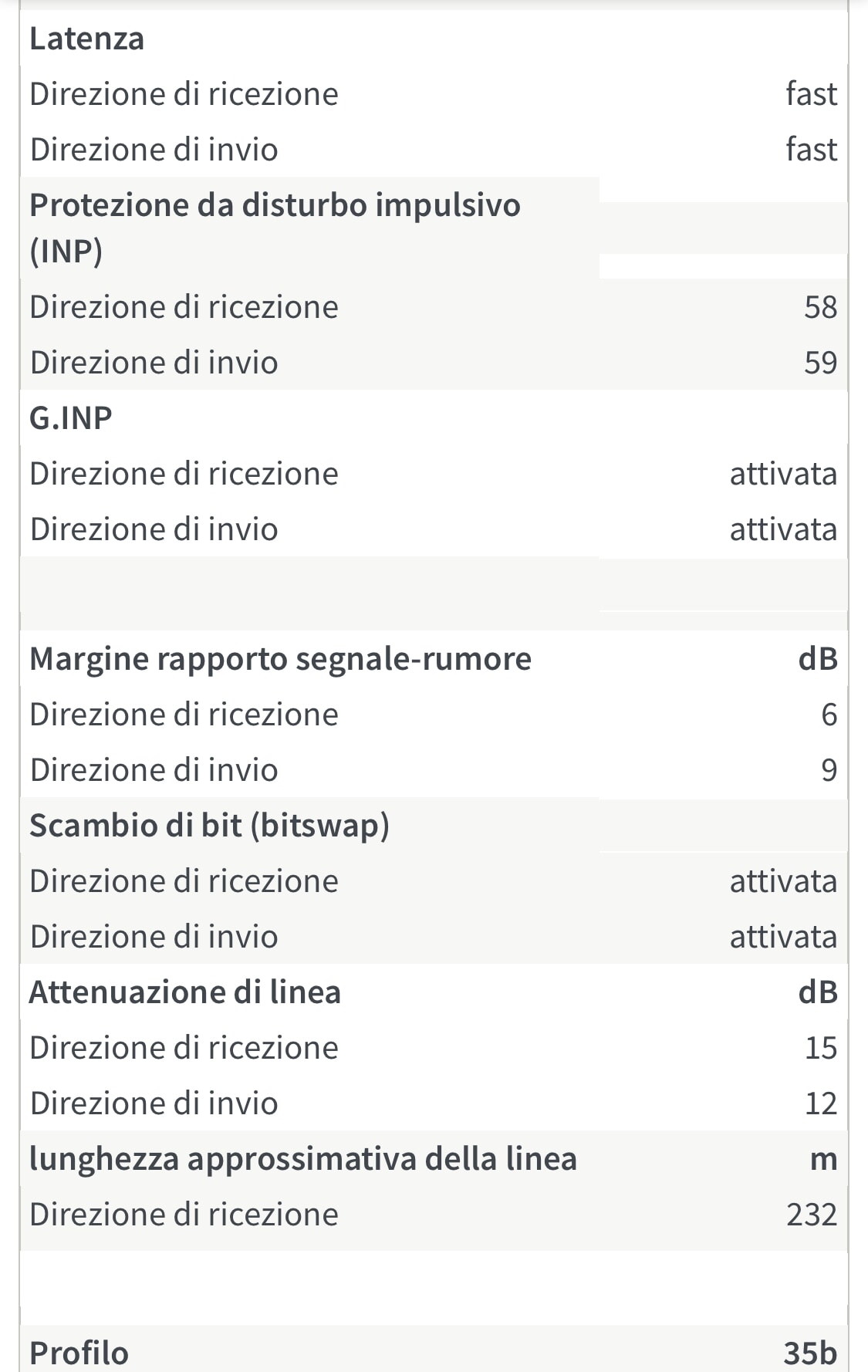Select the 'fast' value for Latenza ricezione

coord(811,94)
